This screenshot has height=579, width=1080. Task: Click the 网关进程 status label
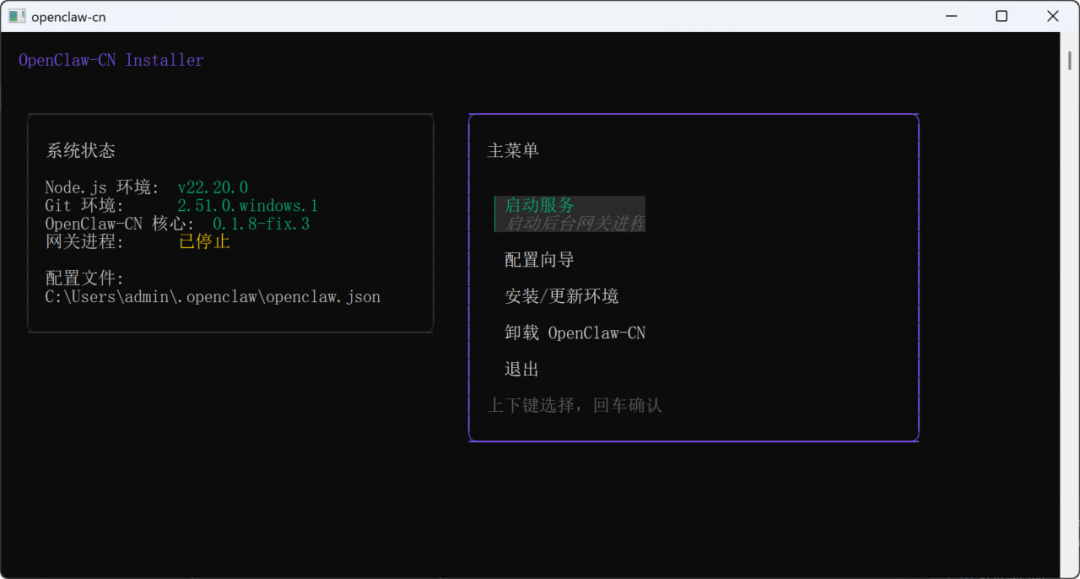[x=78, y=241]
